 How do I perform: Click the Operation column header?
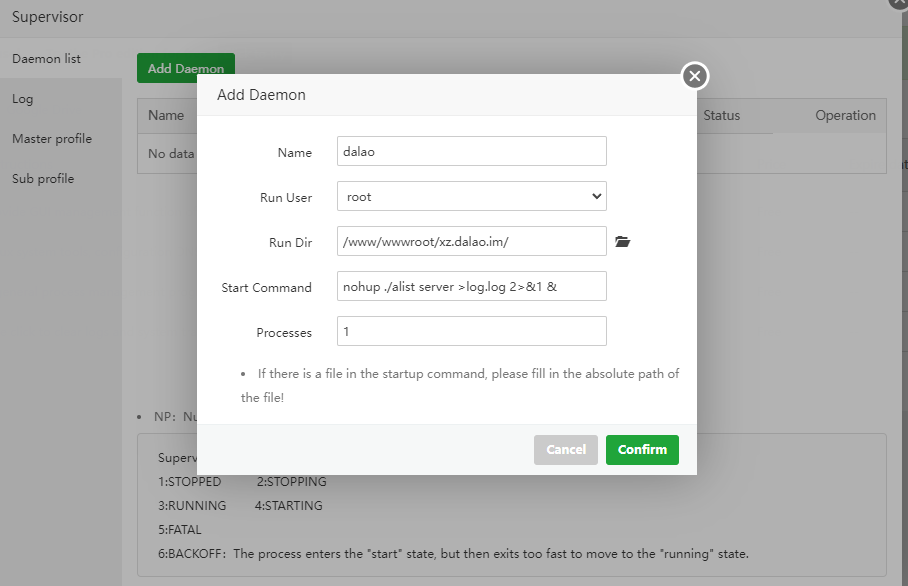[845, 115]
